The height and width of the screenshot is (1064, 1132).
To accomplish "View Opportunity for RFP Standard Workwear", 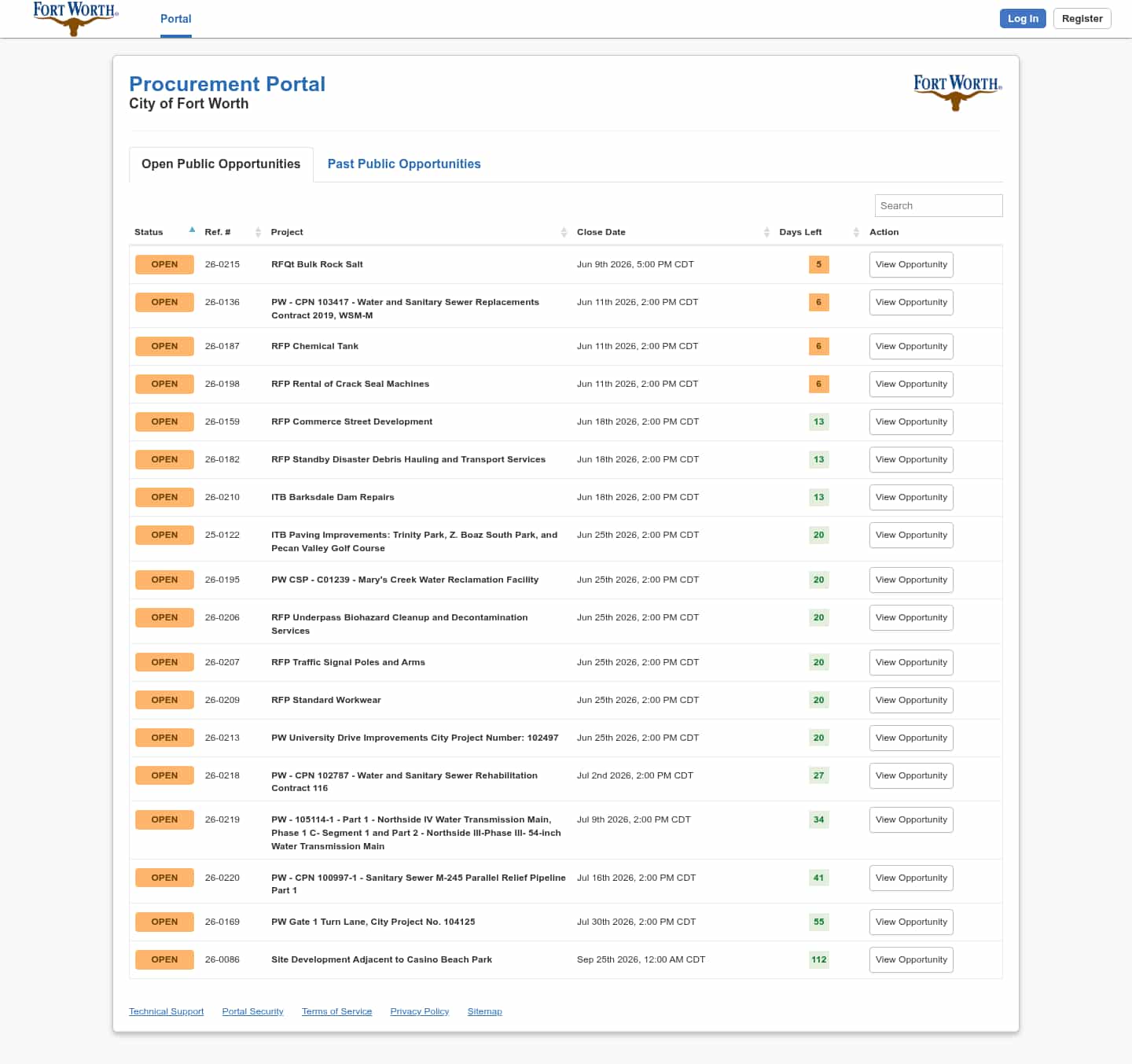I will coord(911,700).
